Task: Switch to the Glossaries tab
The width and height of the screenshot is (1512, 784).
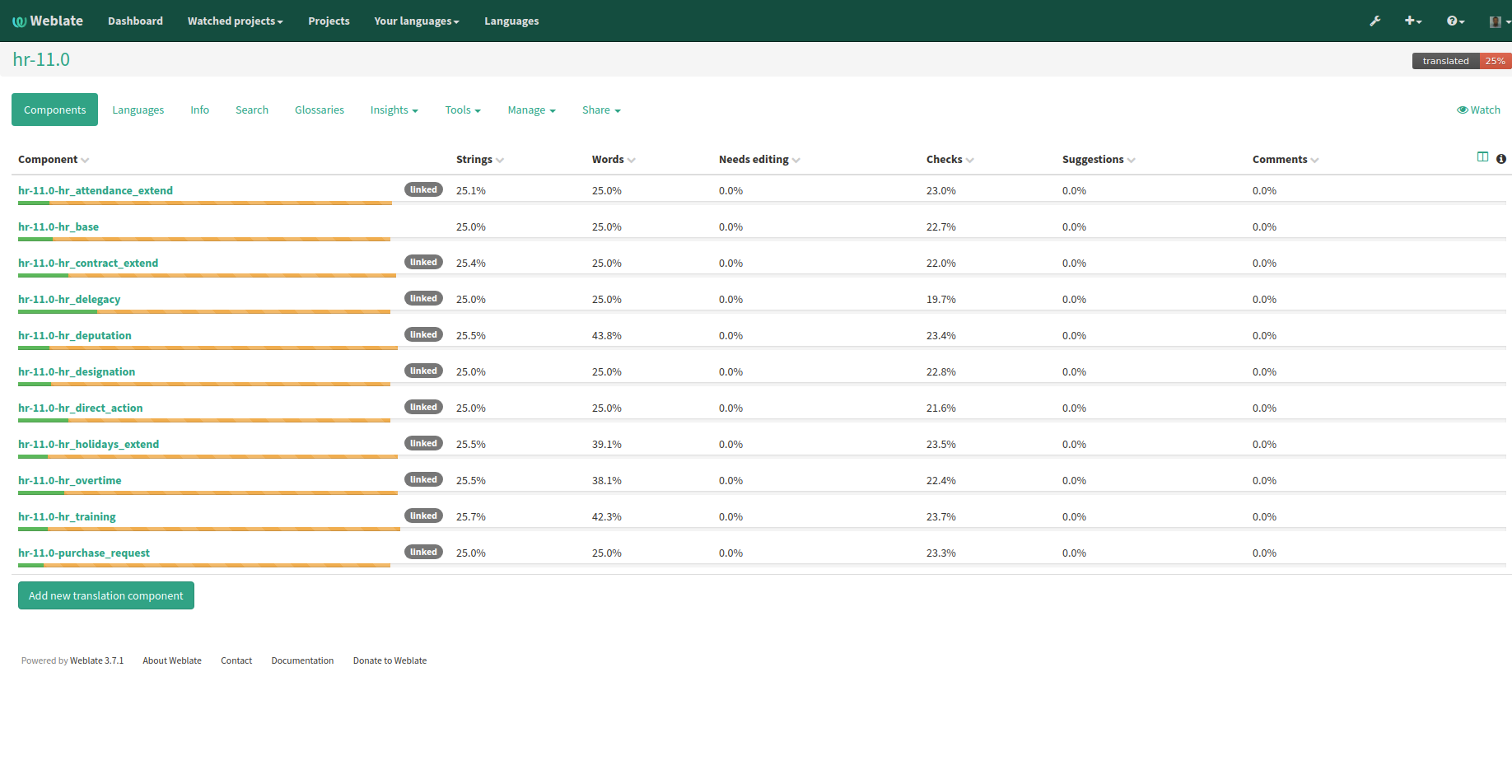Action: point(320,110)
